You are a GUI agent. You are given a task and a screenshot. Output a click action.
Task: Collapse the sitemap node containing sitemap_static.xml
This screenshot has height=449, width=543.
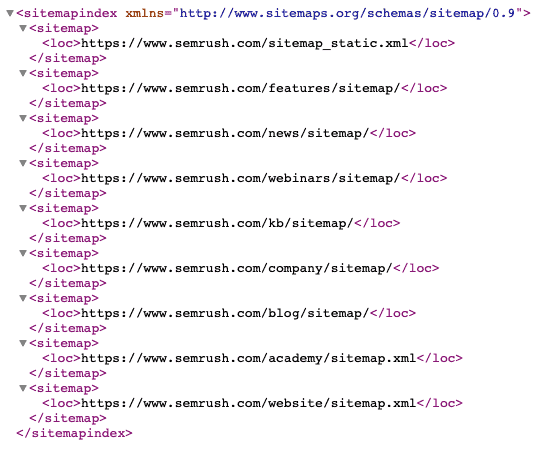(x=23, y=28)
